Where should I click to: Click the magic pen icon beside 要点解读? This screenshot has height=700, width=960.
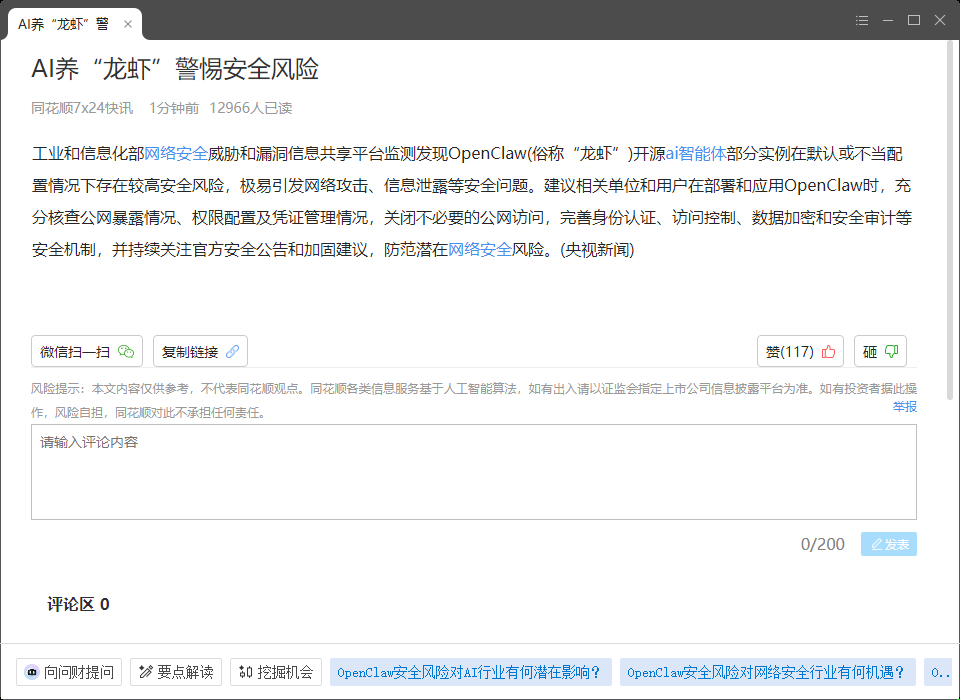click(x=146, y=672)
